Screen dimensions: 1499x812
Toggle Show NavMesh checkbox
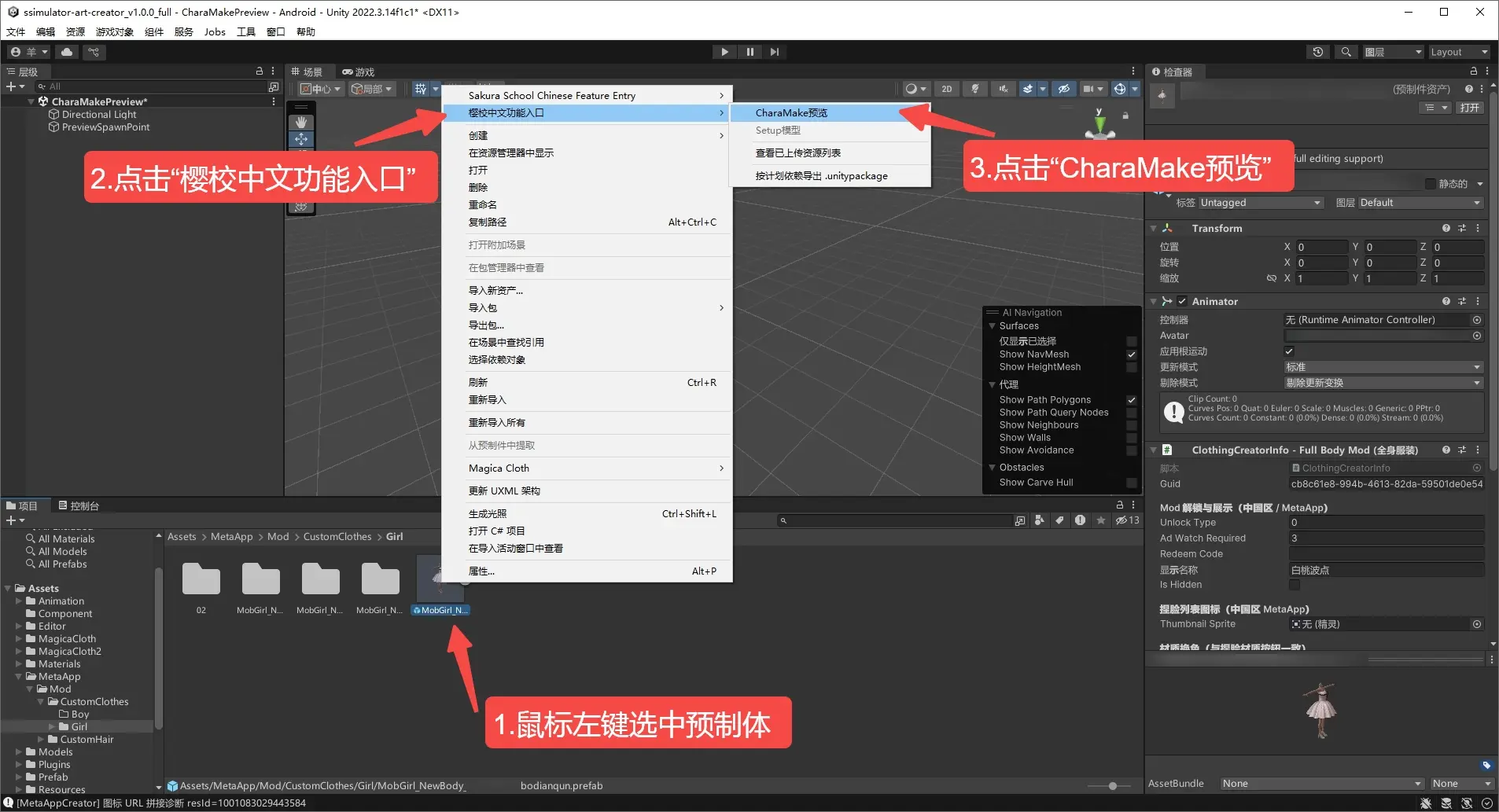[1132, 355]
